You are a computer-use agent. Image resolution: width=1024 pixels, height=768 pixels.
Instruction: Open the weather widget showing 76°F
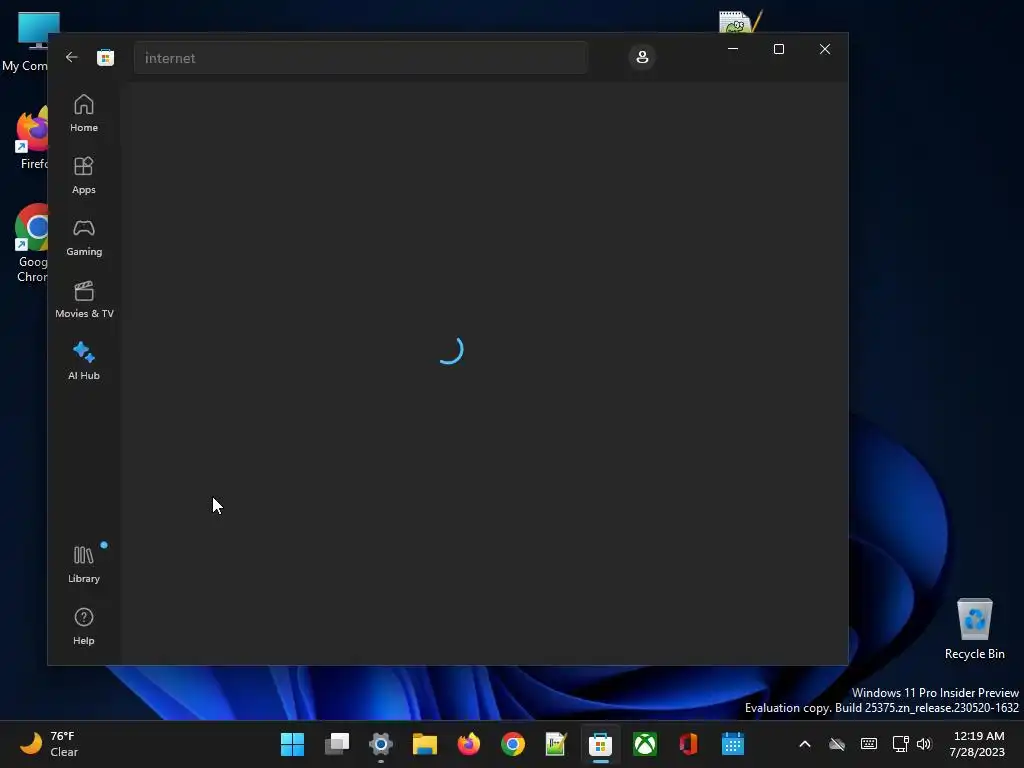pos(48,744)
